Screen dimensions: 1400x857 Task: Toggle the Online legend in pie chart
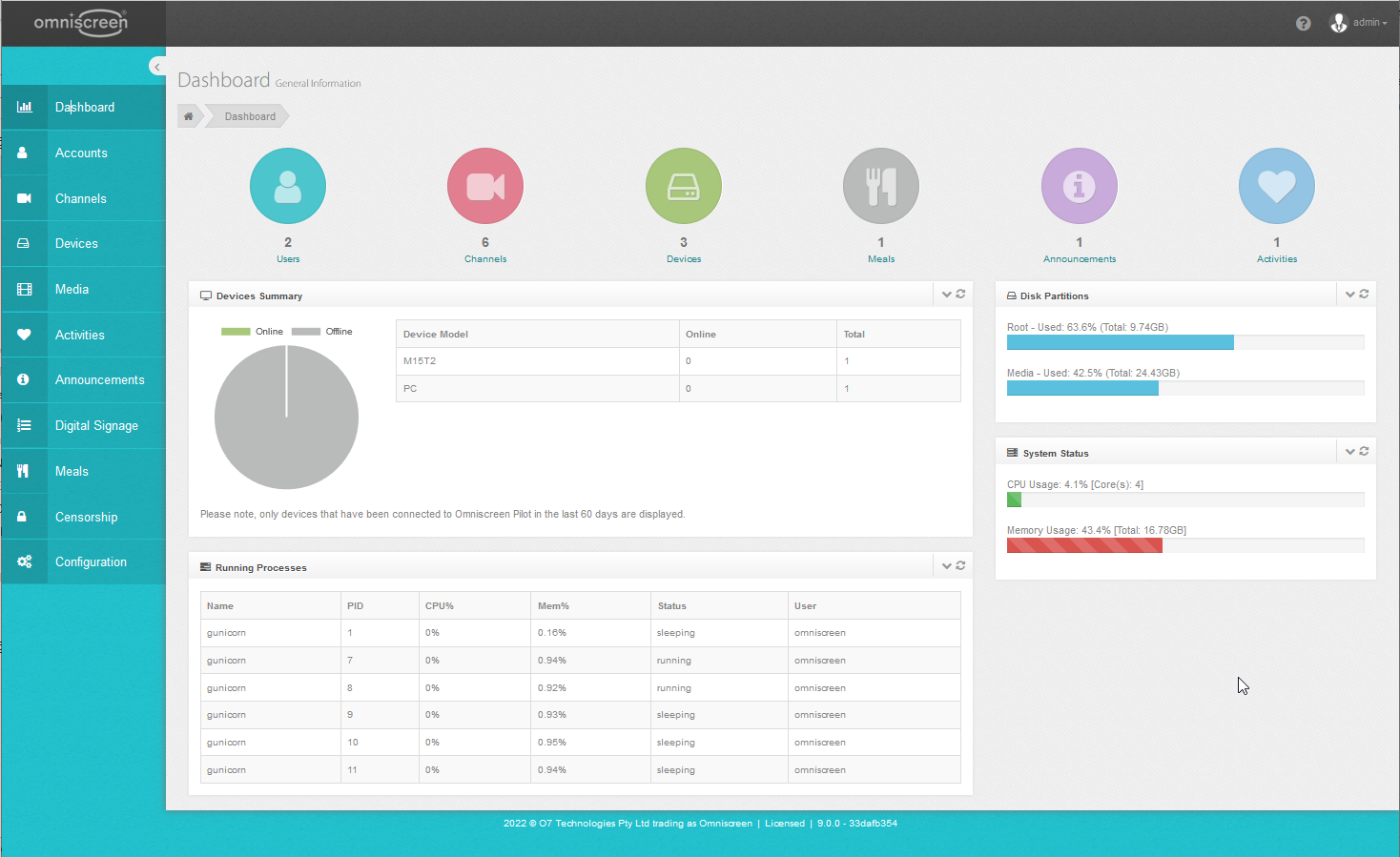pyautogui.click(x=253, y=332)
